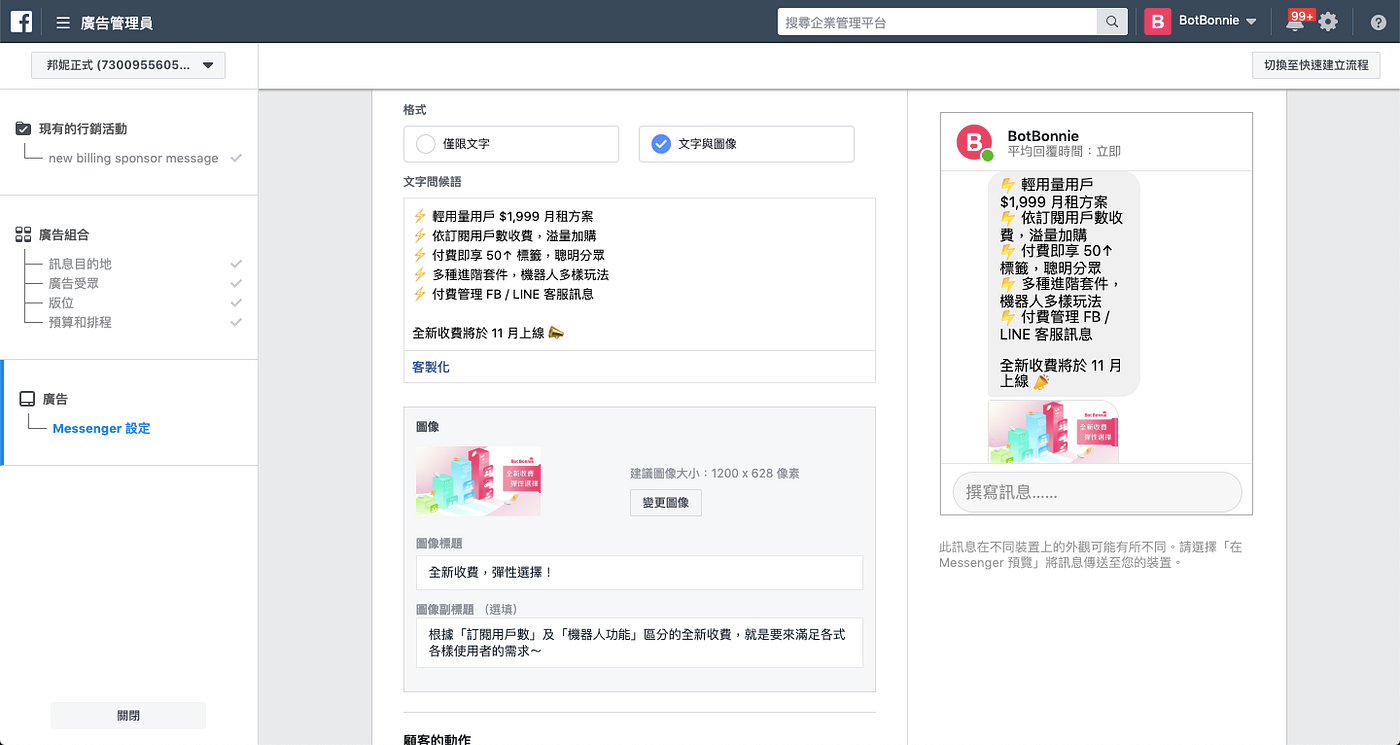Click the 關閉 button
The image size is (1400, 745).
[128, 715]
